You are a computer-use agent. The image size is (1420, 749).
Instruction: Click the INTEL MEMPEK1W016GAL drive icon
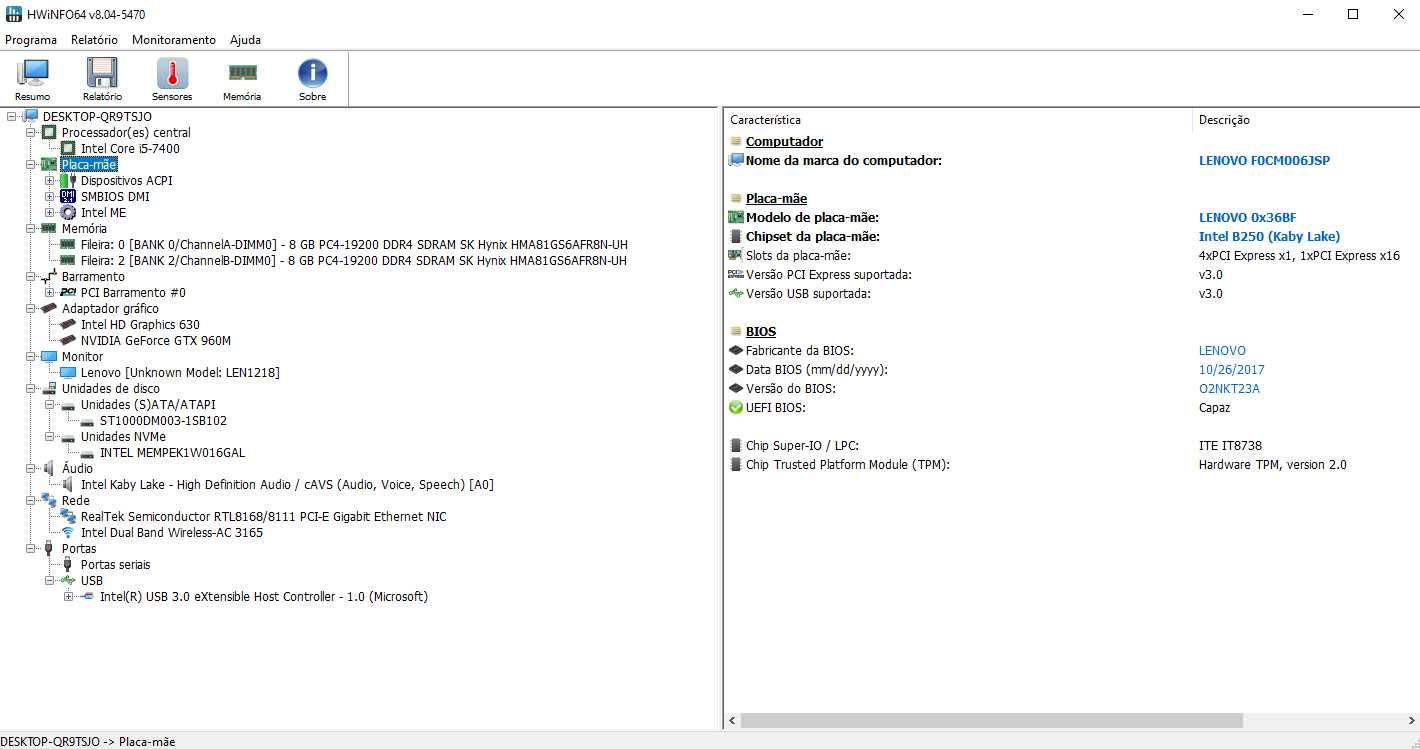point(87,453)
